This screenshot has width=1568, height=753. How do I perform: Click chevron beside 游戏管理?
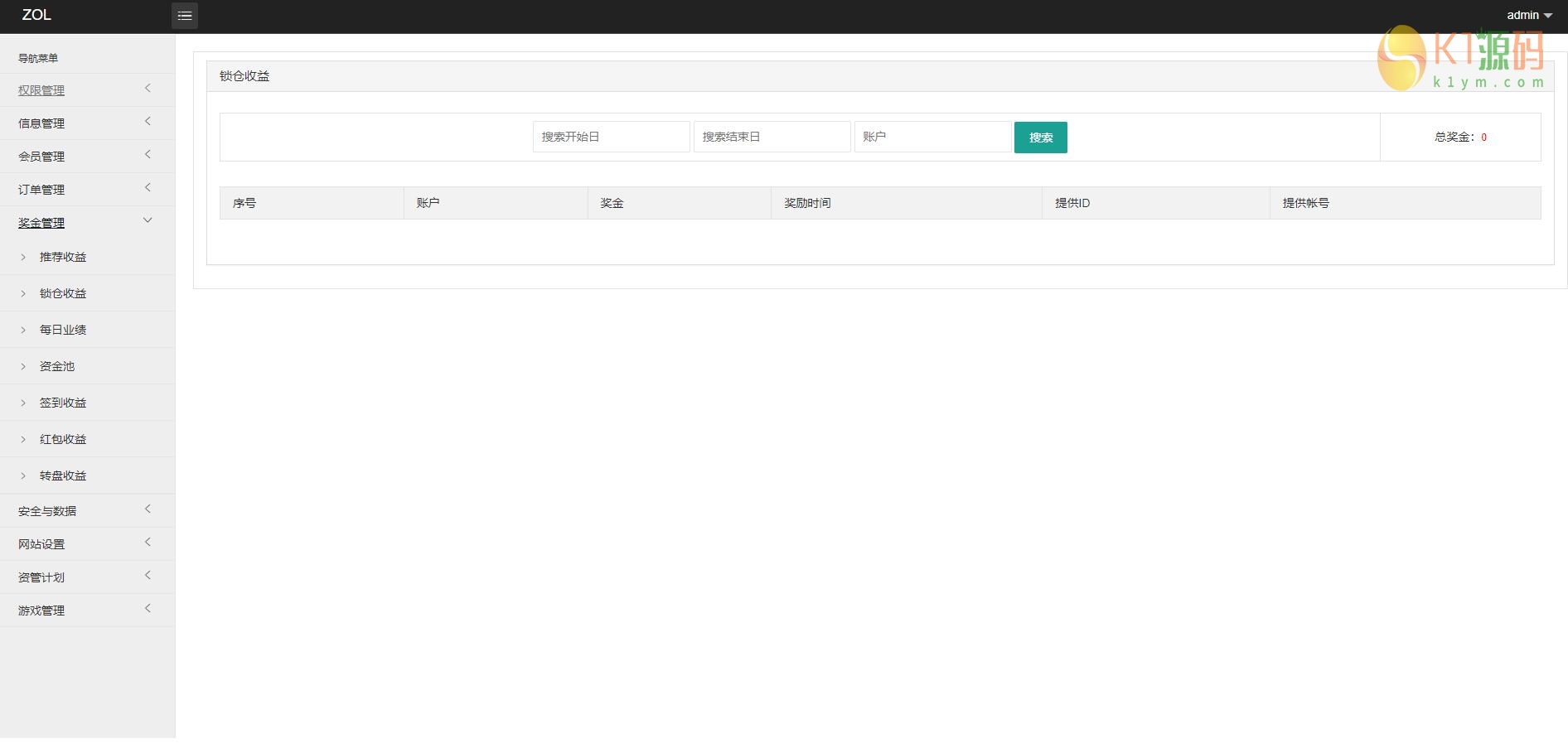(x=148, y=608)
